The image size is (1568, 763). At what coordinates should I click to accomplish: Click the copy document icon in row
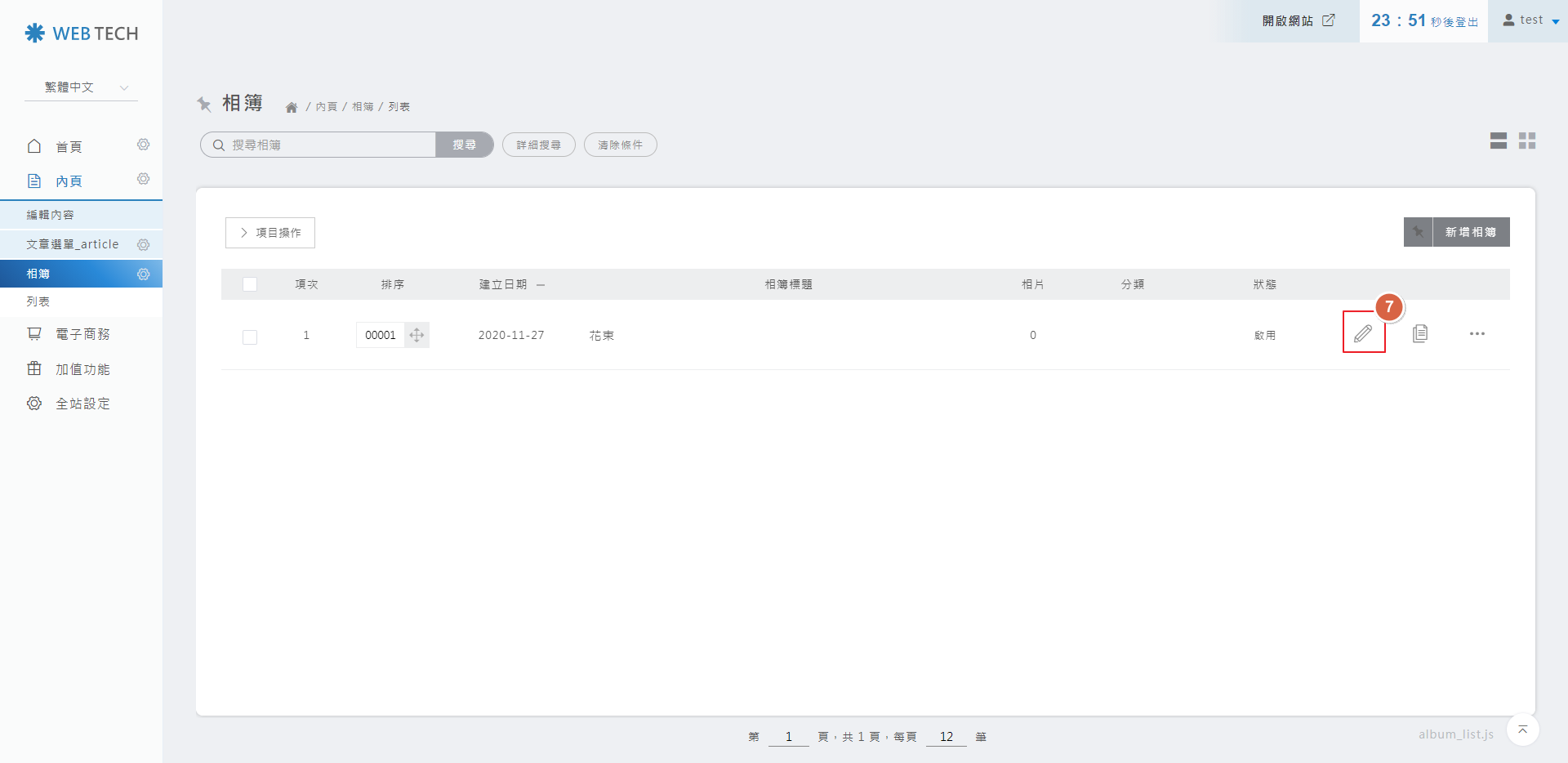(1420, 333)
